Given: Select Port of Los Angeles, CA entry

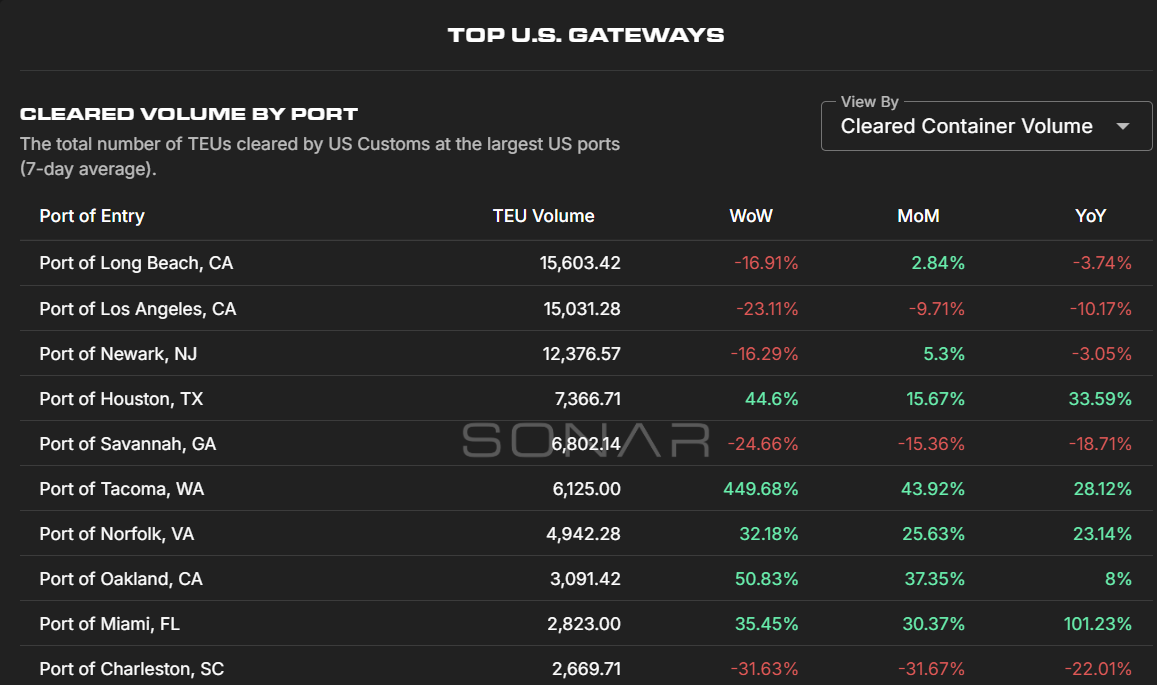Looking at the screenshot, I should 138,309.
